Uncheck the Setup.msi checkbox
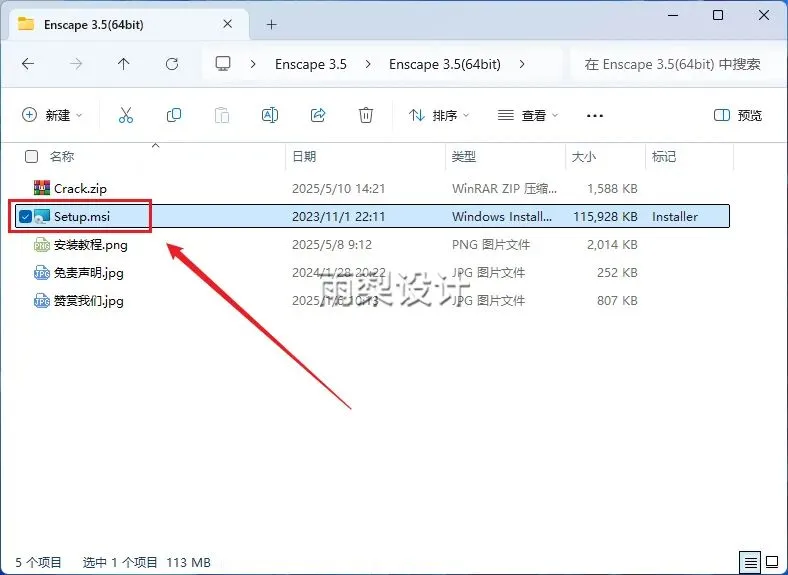 pyautogui.click(x=25, y=216)
